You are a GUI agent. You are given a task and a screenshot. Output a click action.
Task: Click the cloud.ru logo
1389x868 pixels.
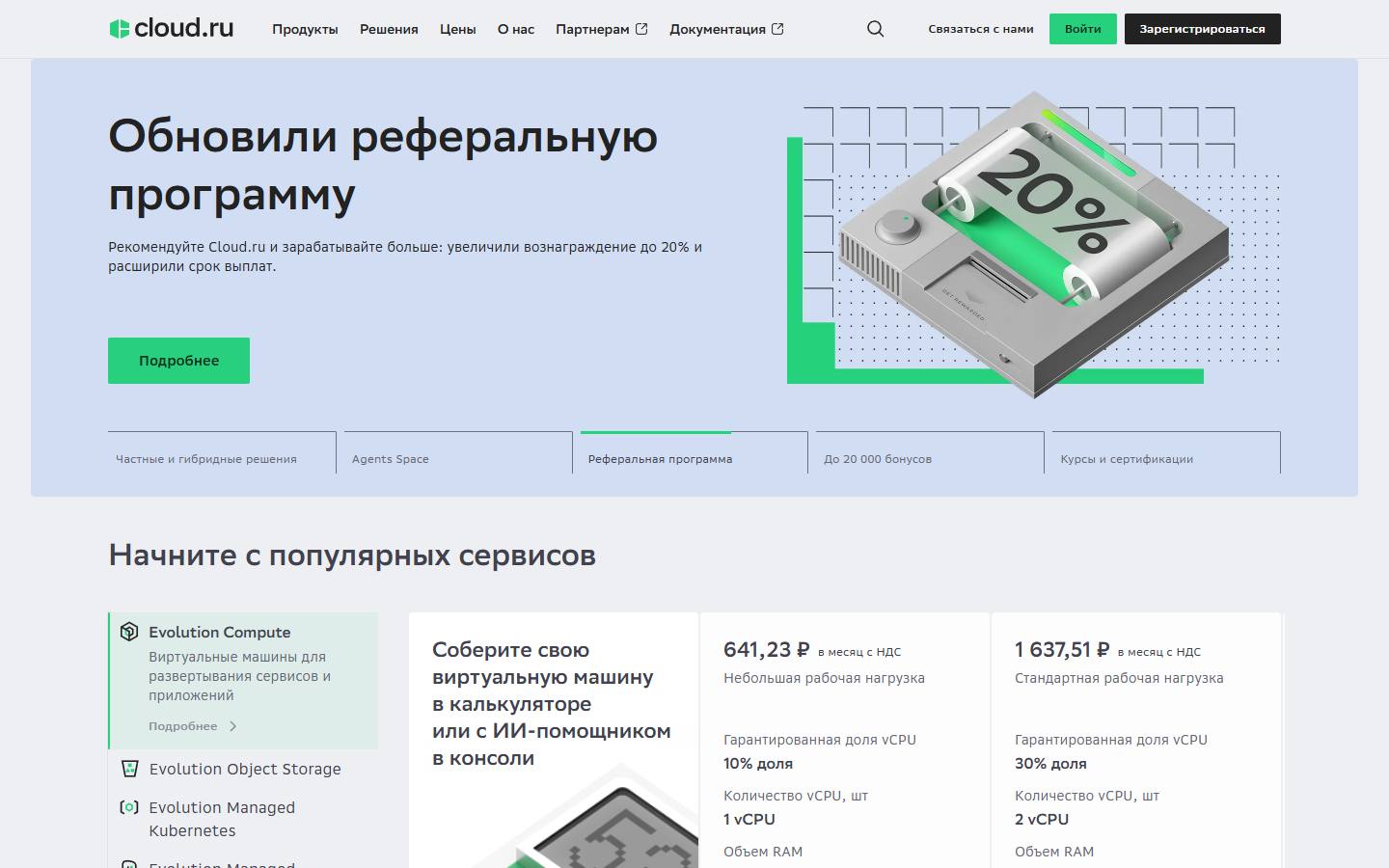coord(172,29)
